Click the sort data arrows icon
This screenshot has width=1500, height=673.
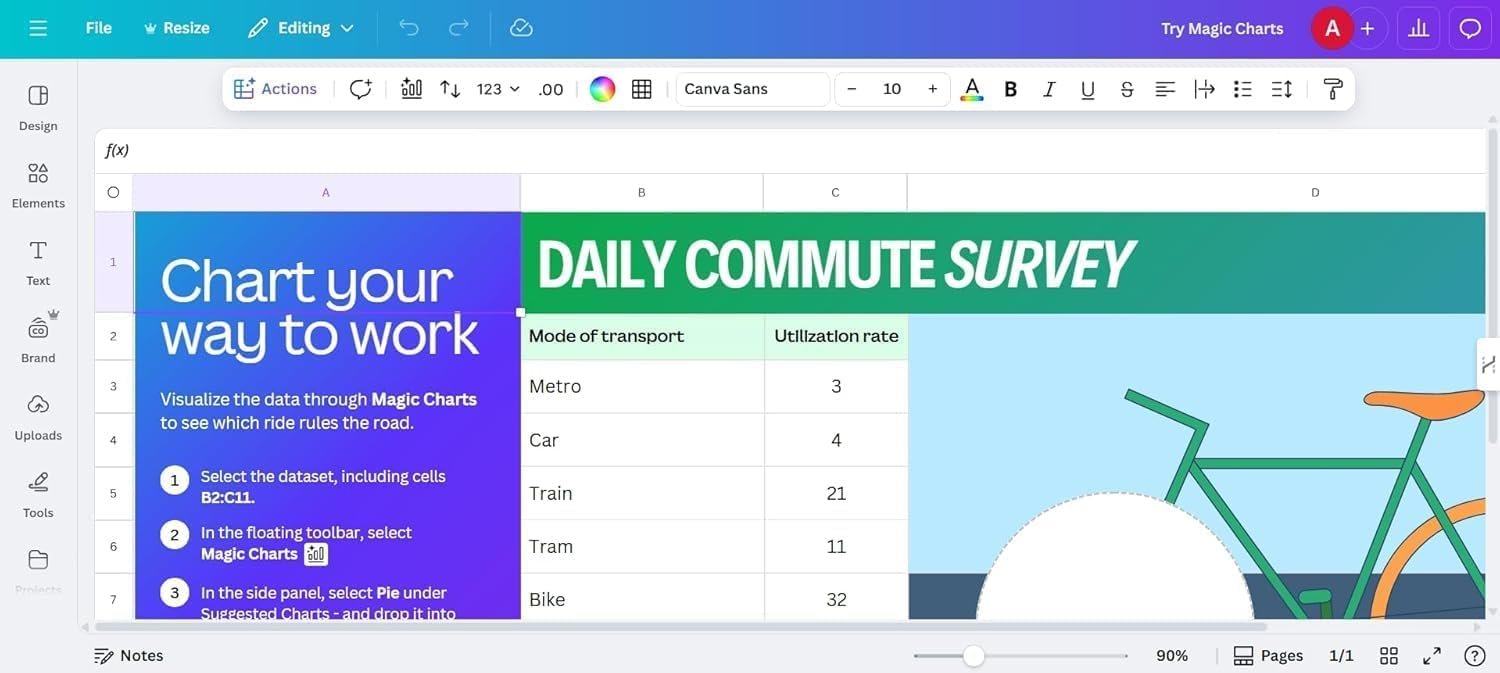point(450,89)
